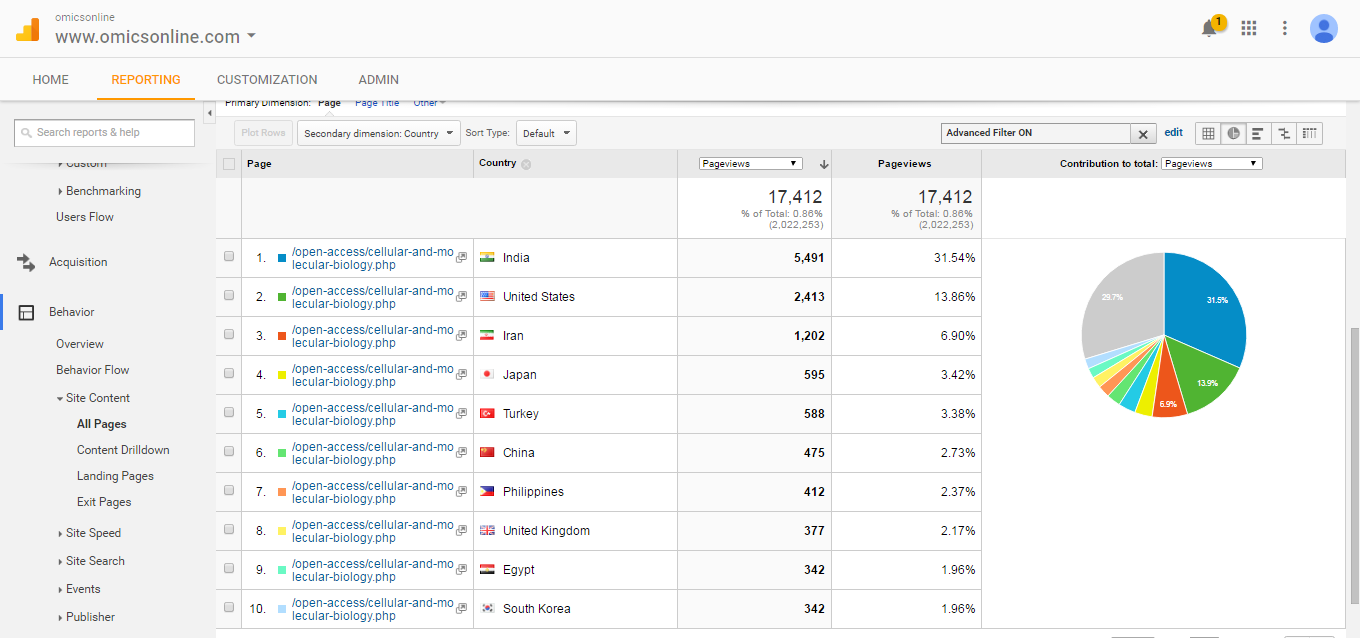Screen dimensions: 1360x638
Task: Go to the HOME tab
Action: (51, 80)
